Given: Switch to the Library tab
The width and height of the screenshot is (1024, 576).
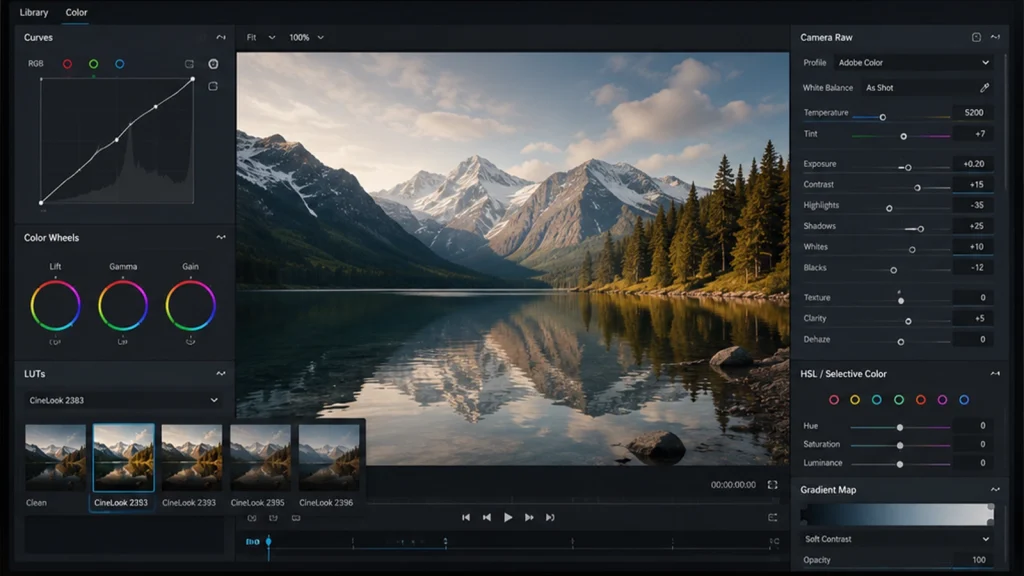Looking at the screenshot, I should tap(34, 12).
